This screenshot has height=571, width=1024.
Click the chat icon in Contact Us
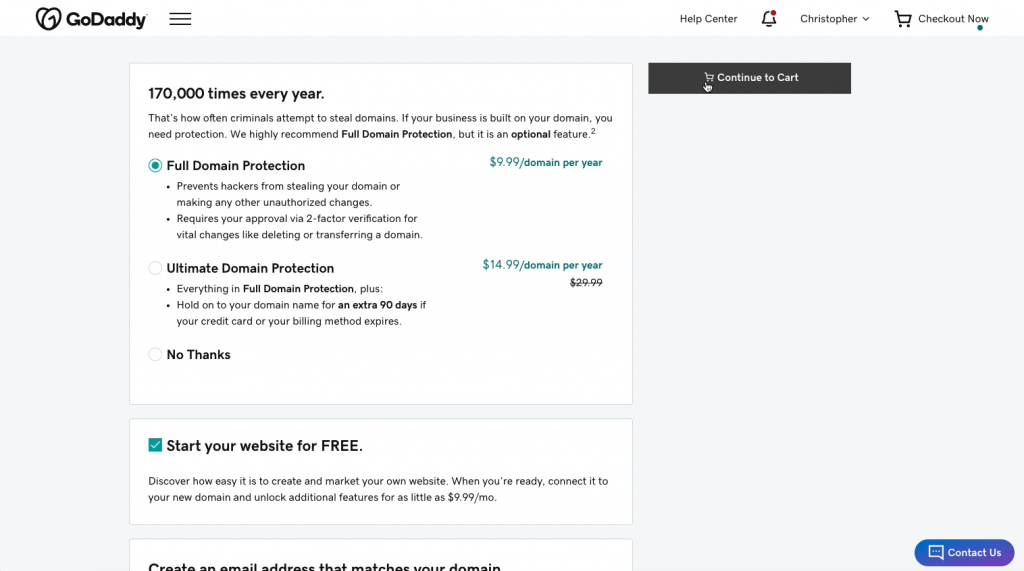click(936, 552)
